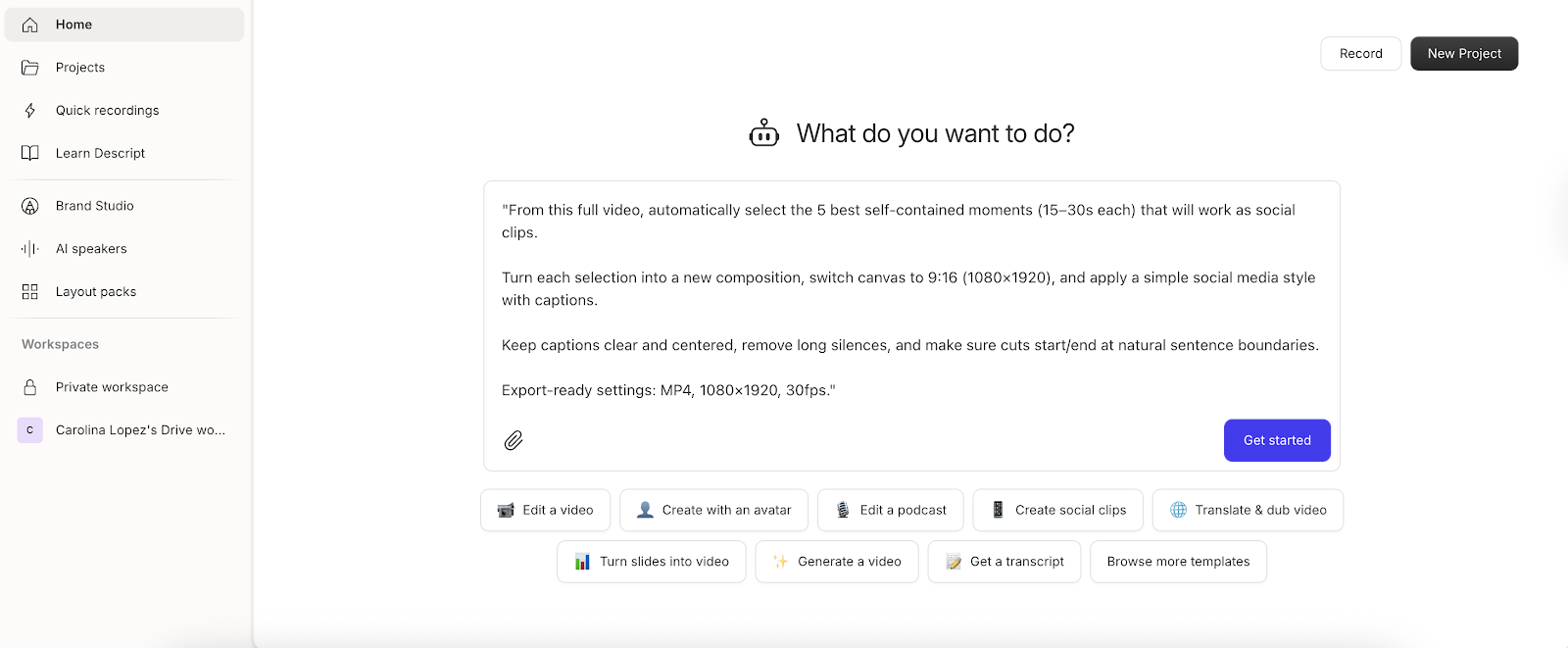Click the New Project button
The image size is (1568, 648).
pos(1463,54)
